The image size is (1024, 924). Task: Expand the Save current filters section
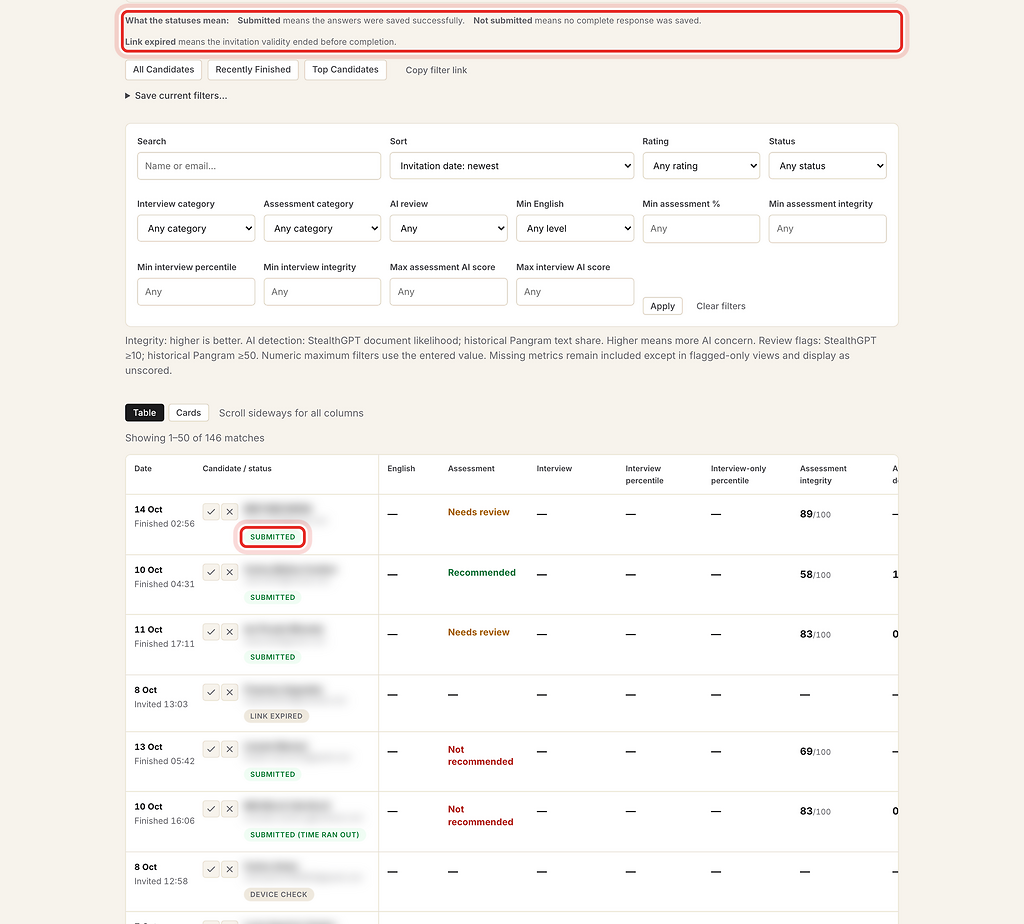[176, 95]
